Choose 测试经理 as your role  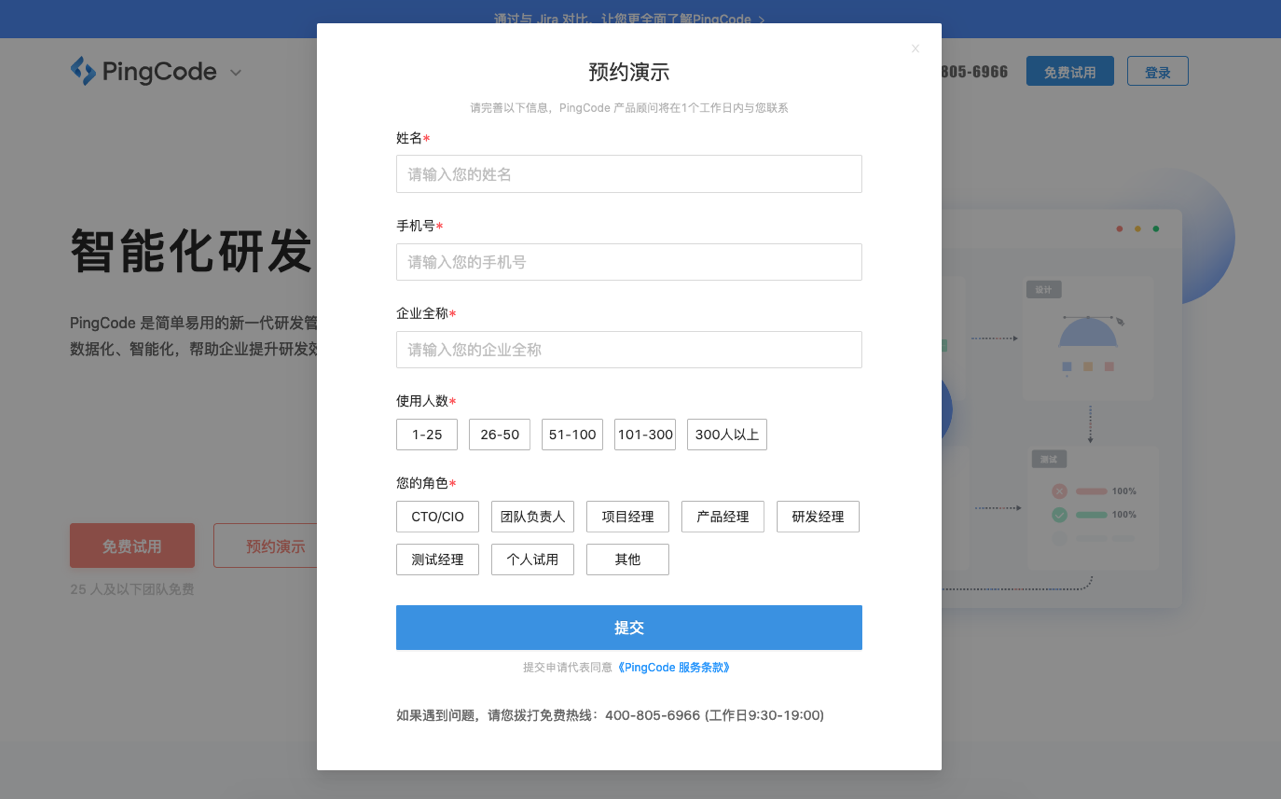(438, 560)
